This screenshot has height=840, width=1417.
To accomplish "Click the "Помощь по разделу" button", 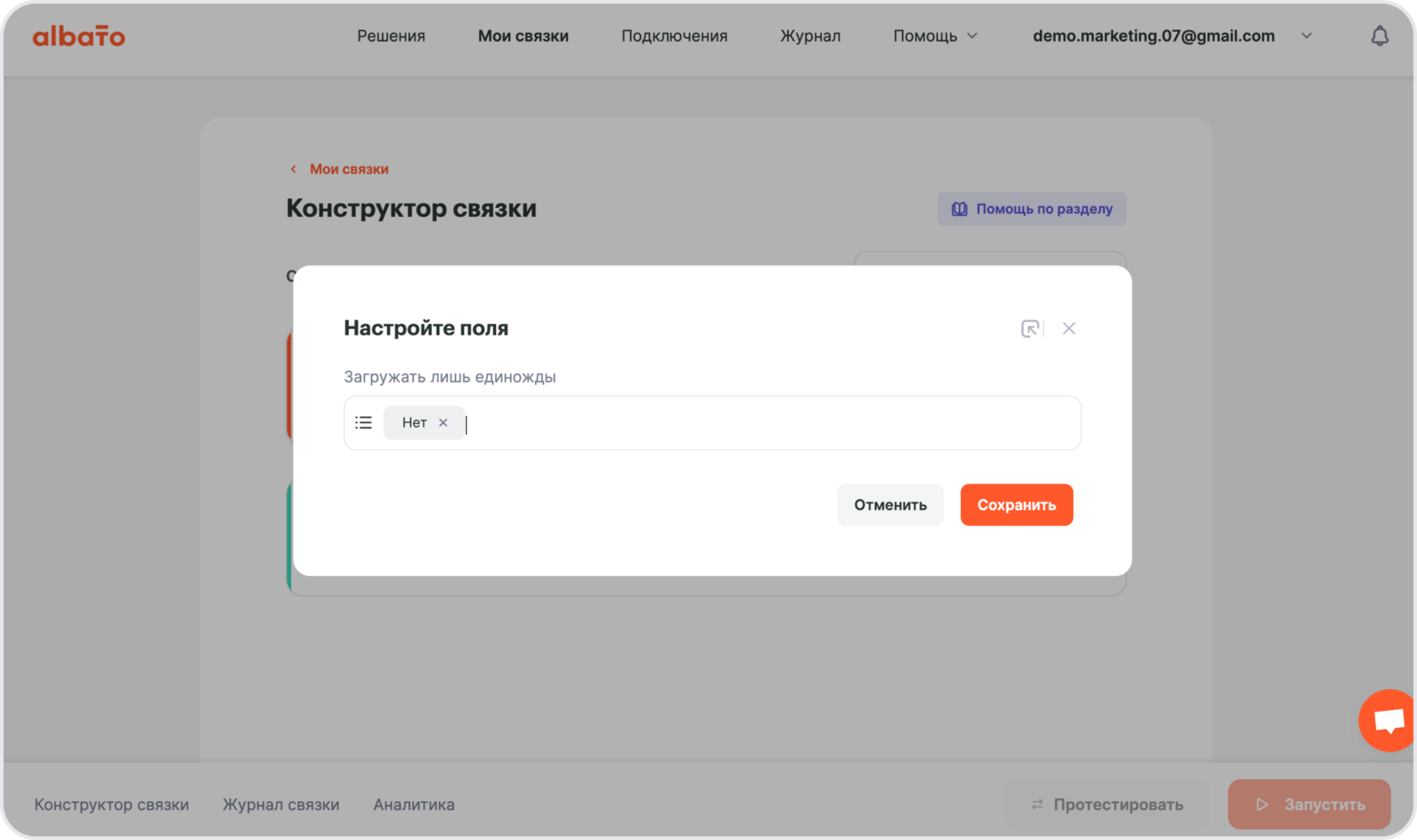I will coord(1032,209).
